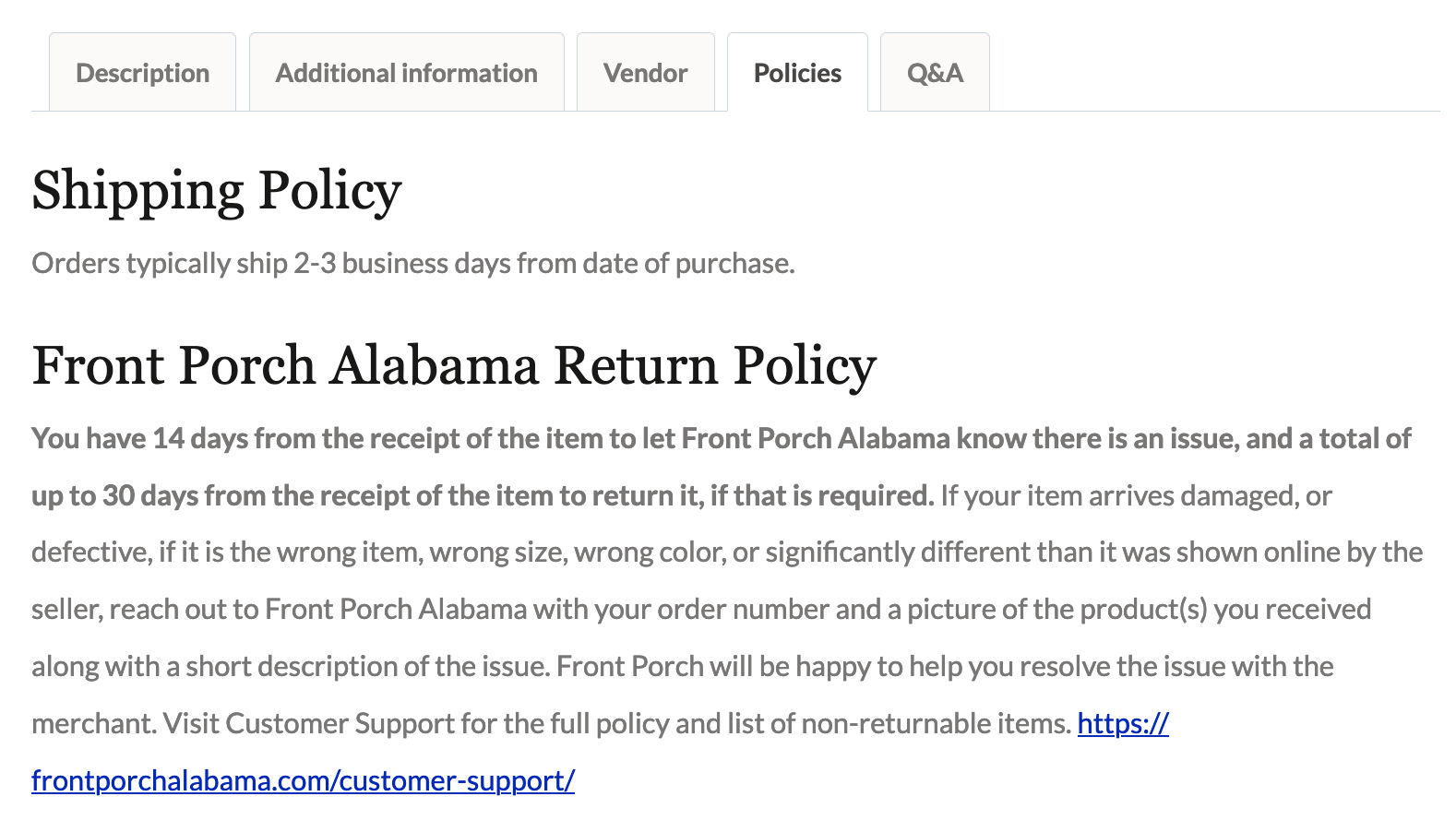Select the Vendor tab
The height and width of the screenshot is (832, 1456).
point(645,73)
